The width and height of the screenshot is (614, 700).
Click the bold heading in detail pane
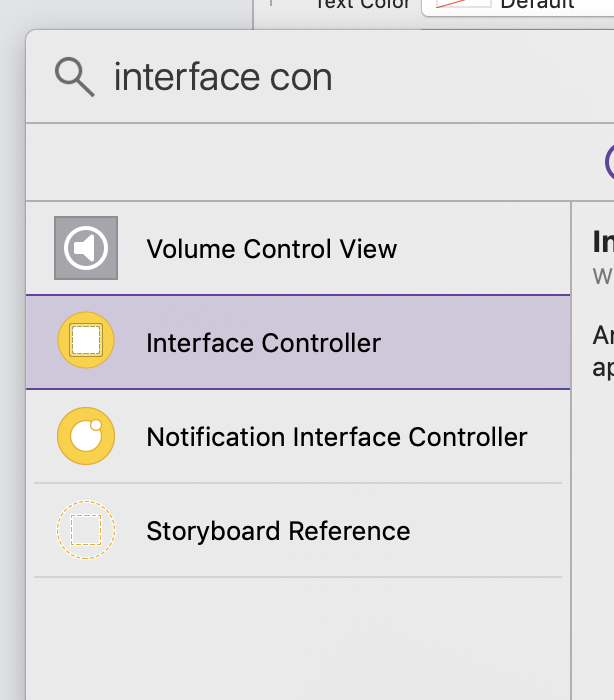pos(603,242)
